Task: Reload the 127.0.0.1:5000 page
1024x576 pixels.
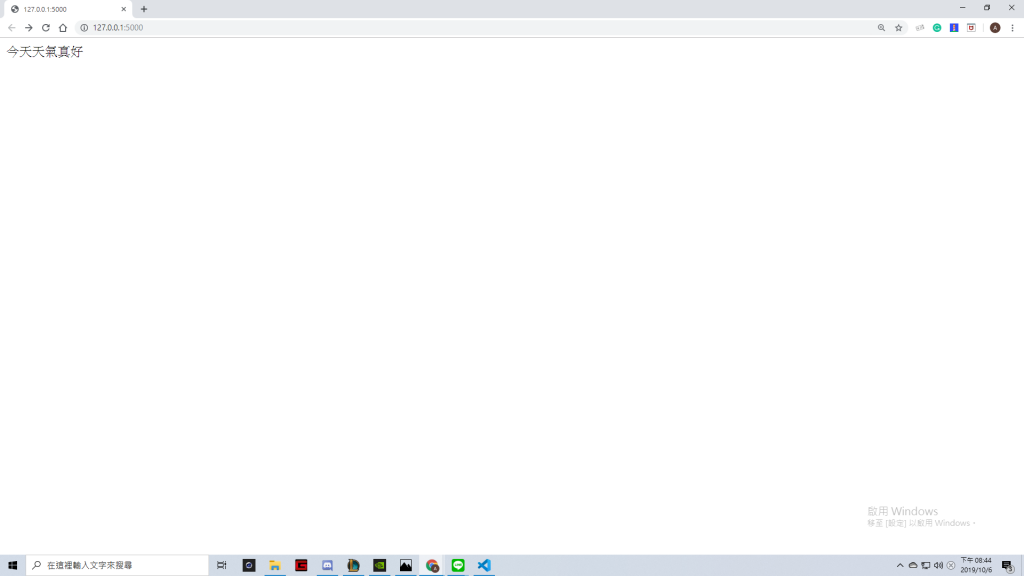Action: click(x=46, y=27)
